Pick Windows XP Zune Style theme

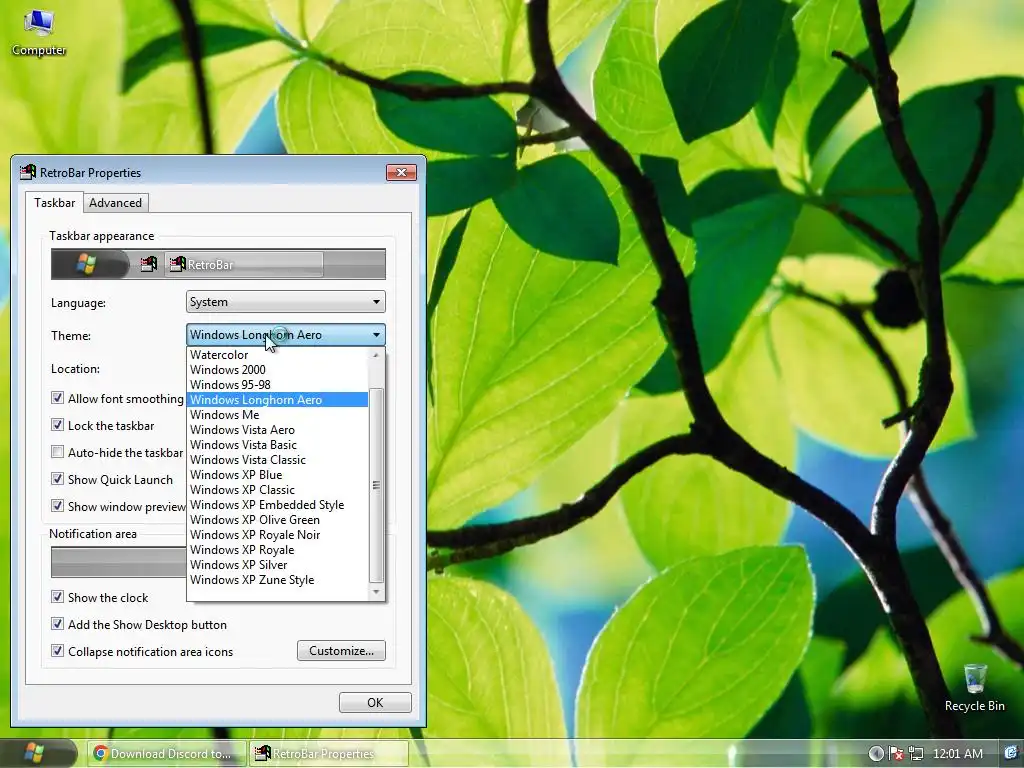(278, 580)
